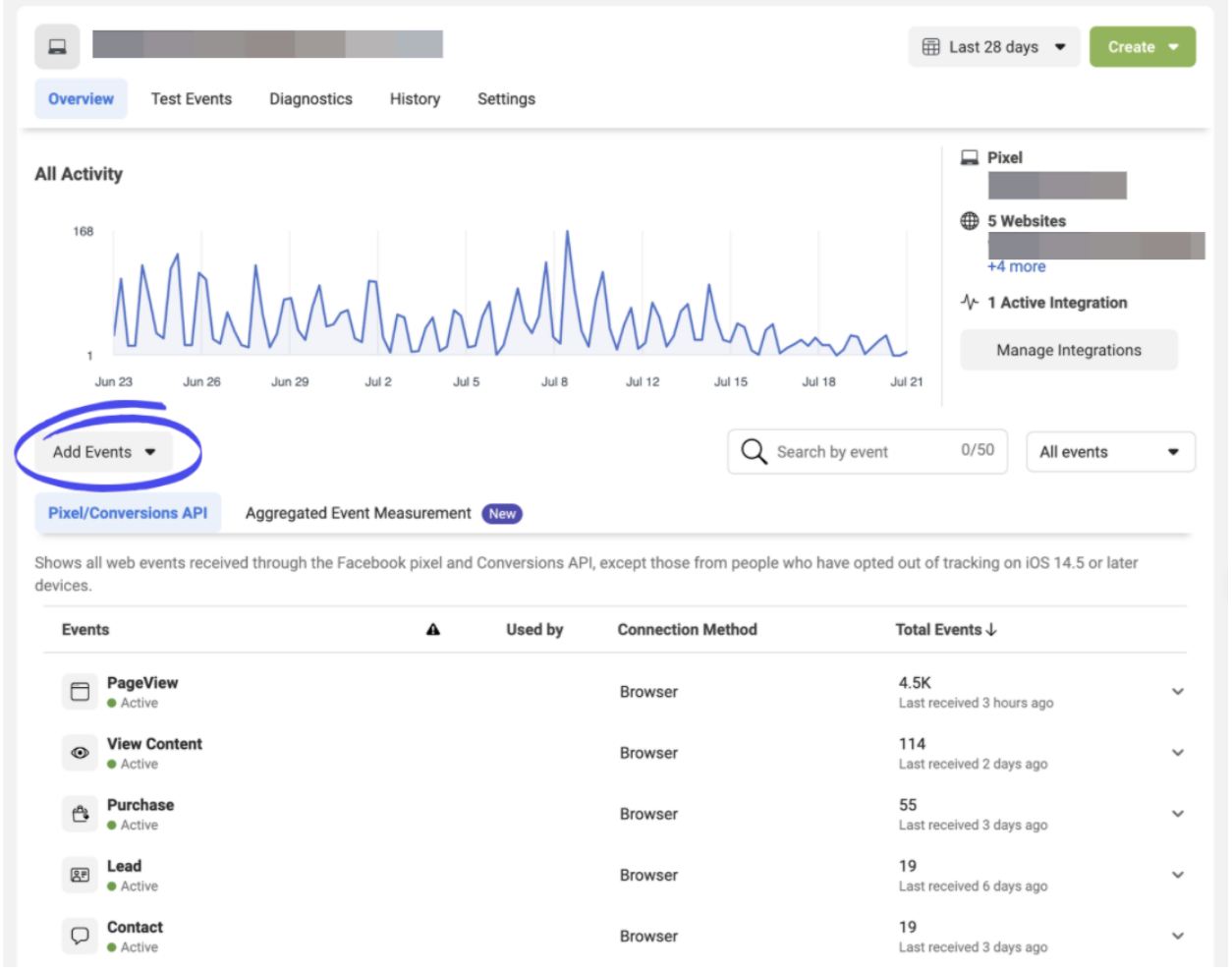This screenshot has height=971, width=1232.
Task: Select the Pixel/Conversions API tab
Action: pos(128,513)
